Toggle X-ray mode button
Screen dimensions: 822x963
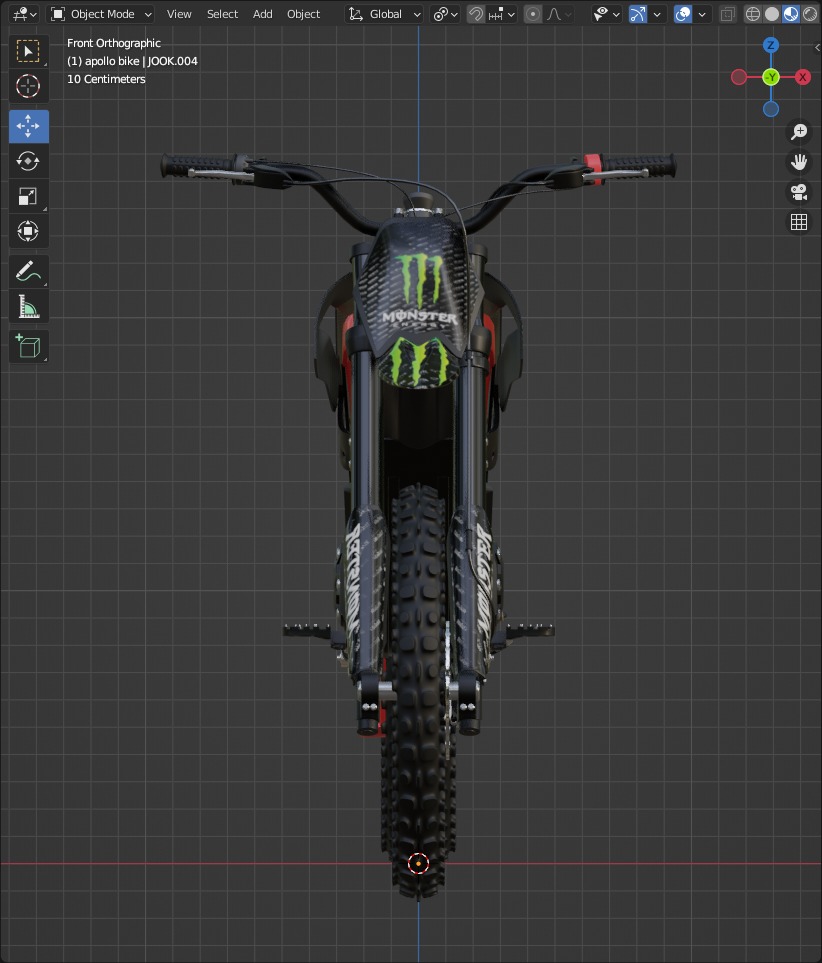[x=727, y=14]
